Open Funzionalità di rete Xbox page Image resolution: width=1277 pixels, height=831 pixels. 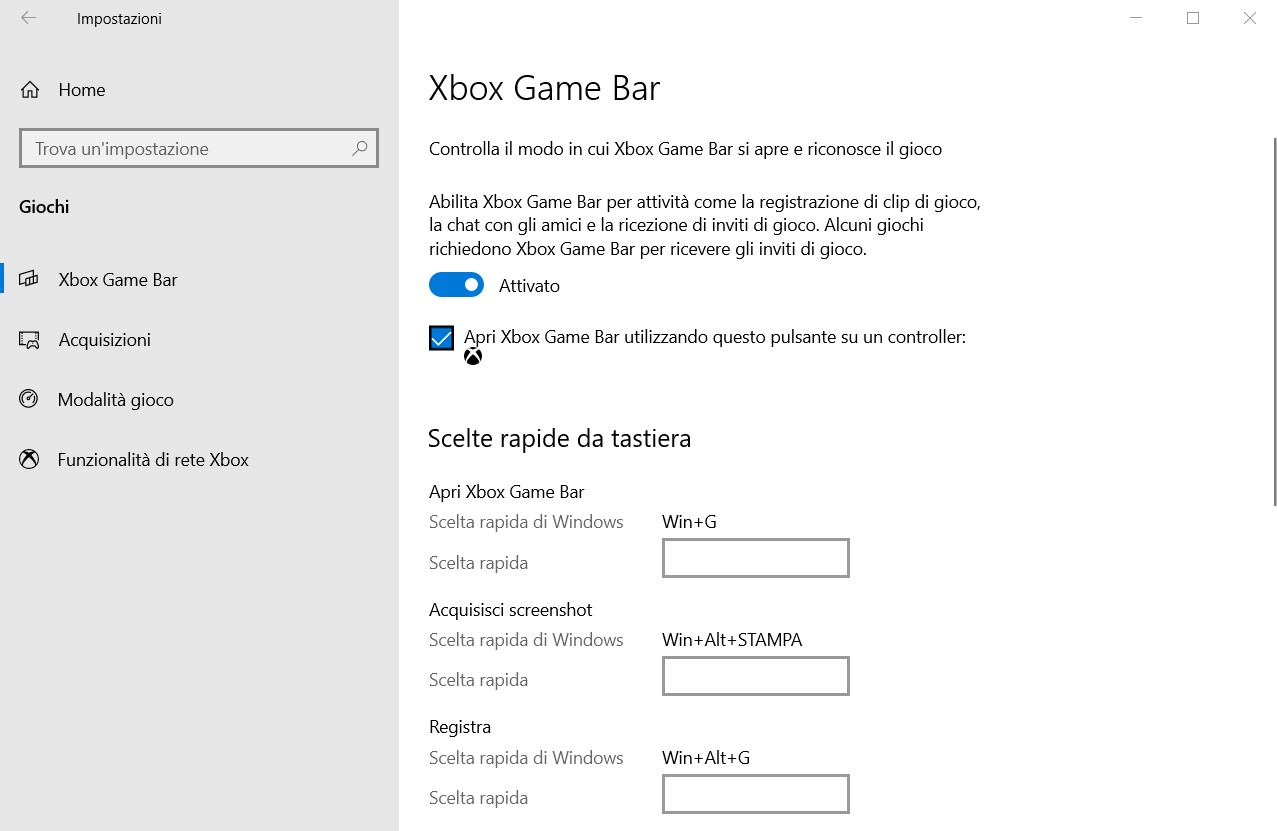coord(199,460)
